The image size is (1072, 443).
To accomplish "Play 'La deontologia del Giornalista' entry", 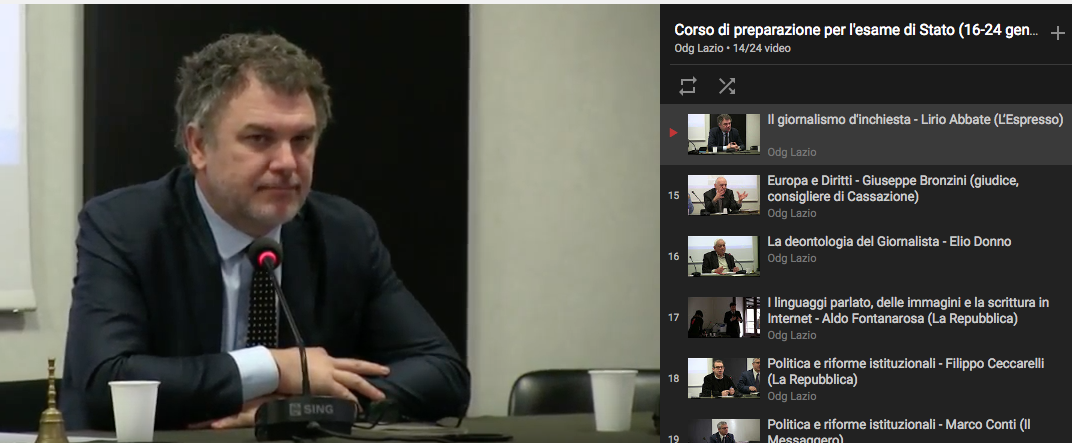I will (x=889, y=242).
